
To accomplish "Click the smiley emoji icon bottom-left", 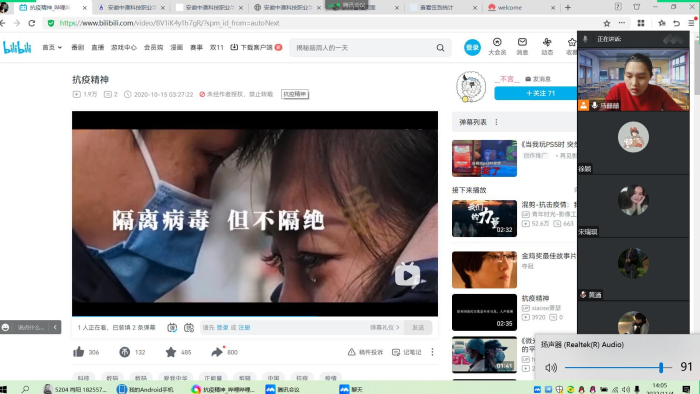I will point(6,327).
